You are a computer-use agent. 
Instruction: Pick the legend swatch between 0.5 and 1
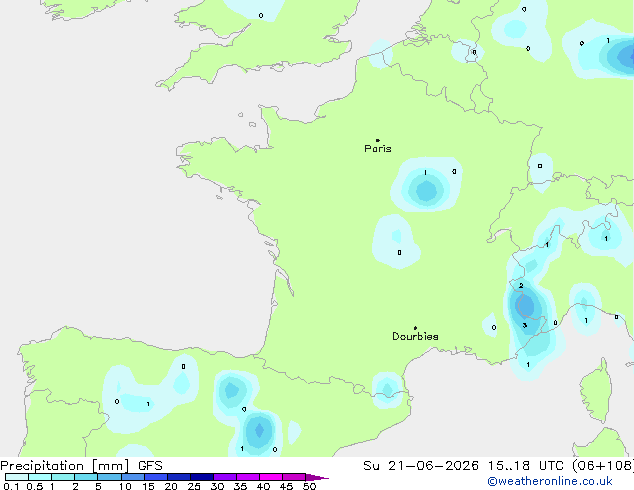[x=40, y=477]
